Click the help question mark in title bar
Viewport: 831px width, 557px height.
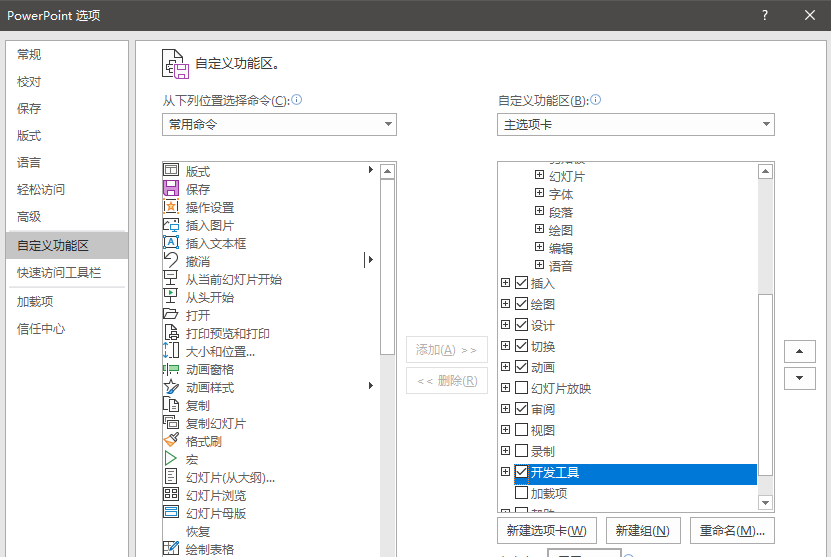point(765,15)
